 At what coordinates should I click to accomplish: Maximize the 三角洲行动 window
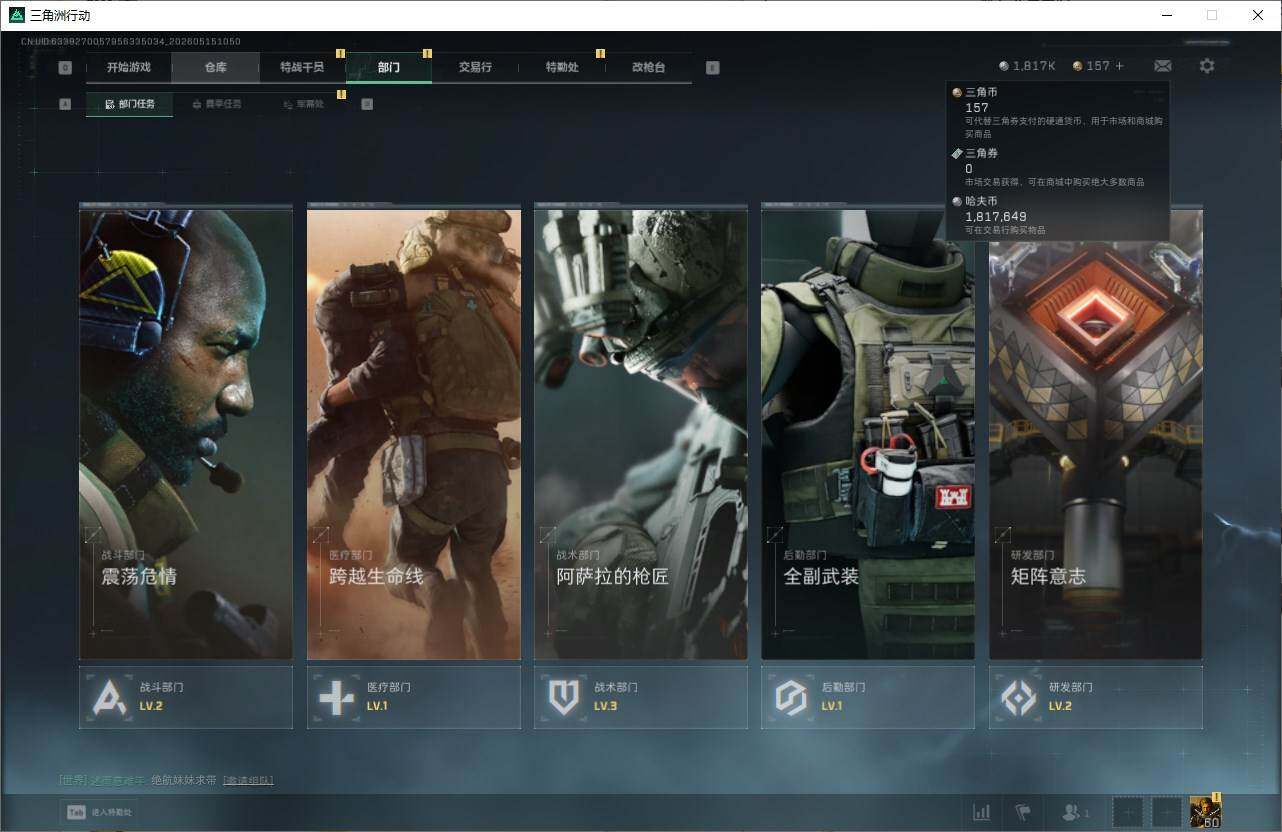coord(1212,15)
